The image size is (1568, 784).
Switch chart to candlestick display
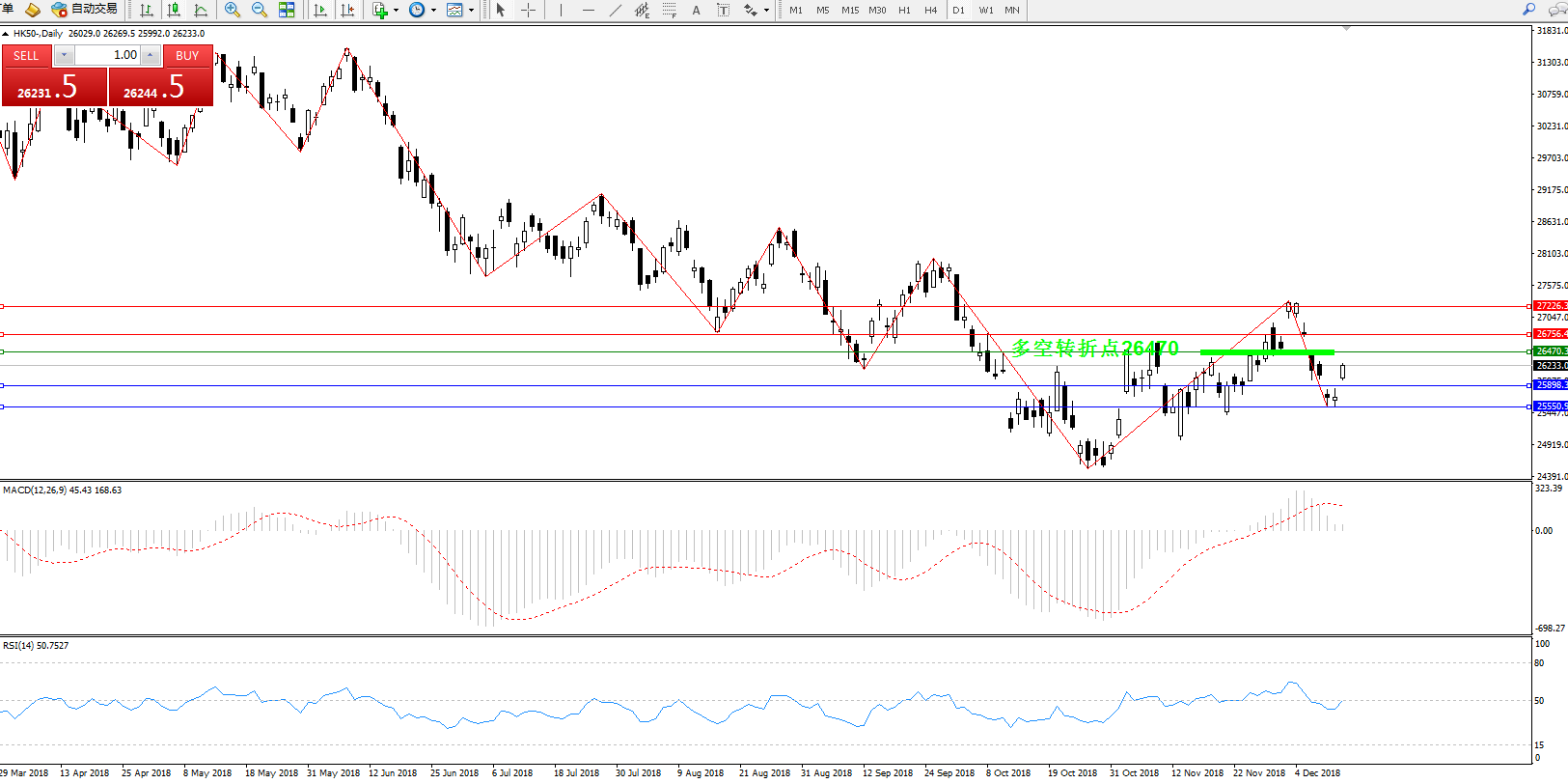[174, 10]
